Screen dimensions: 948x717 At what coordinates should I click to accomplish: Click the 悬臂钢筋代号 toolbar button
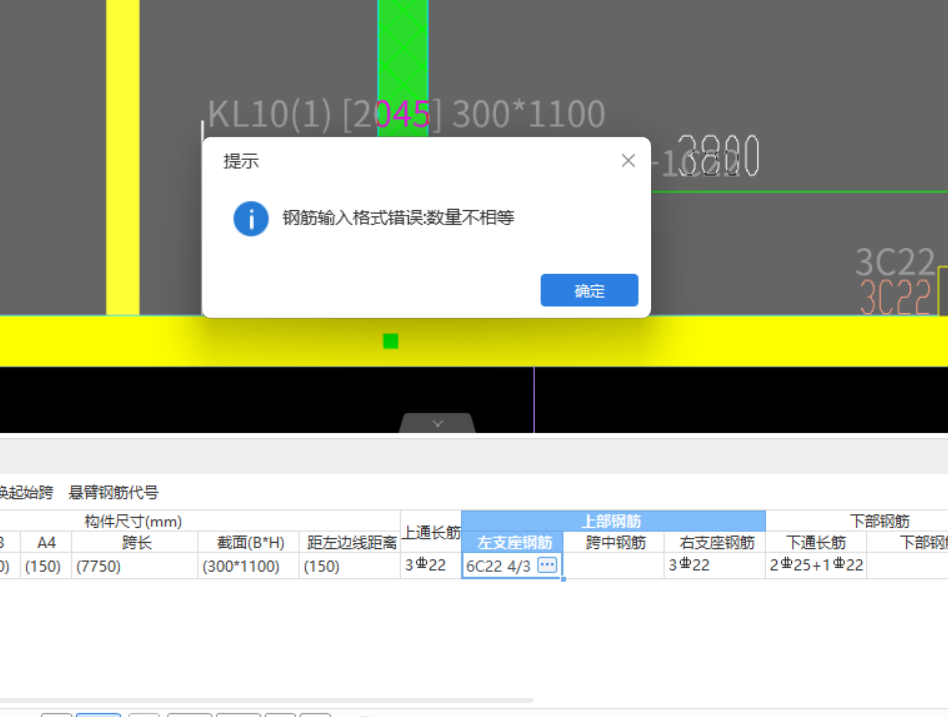114,492
